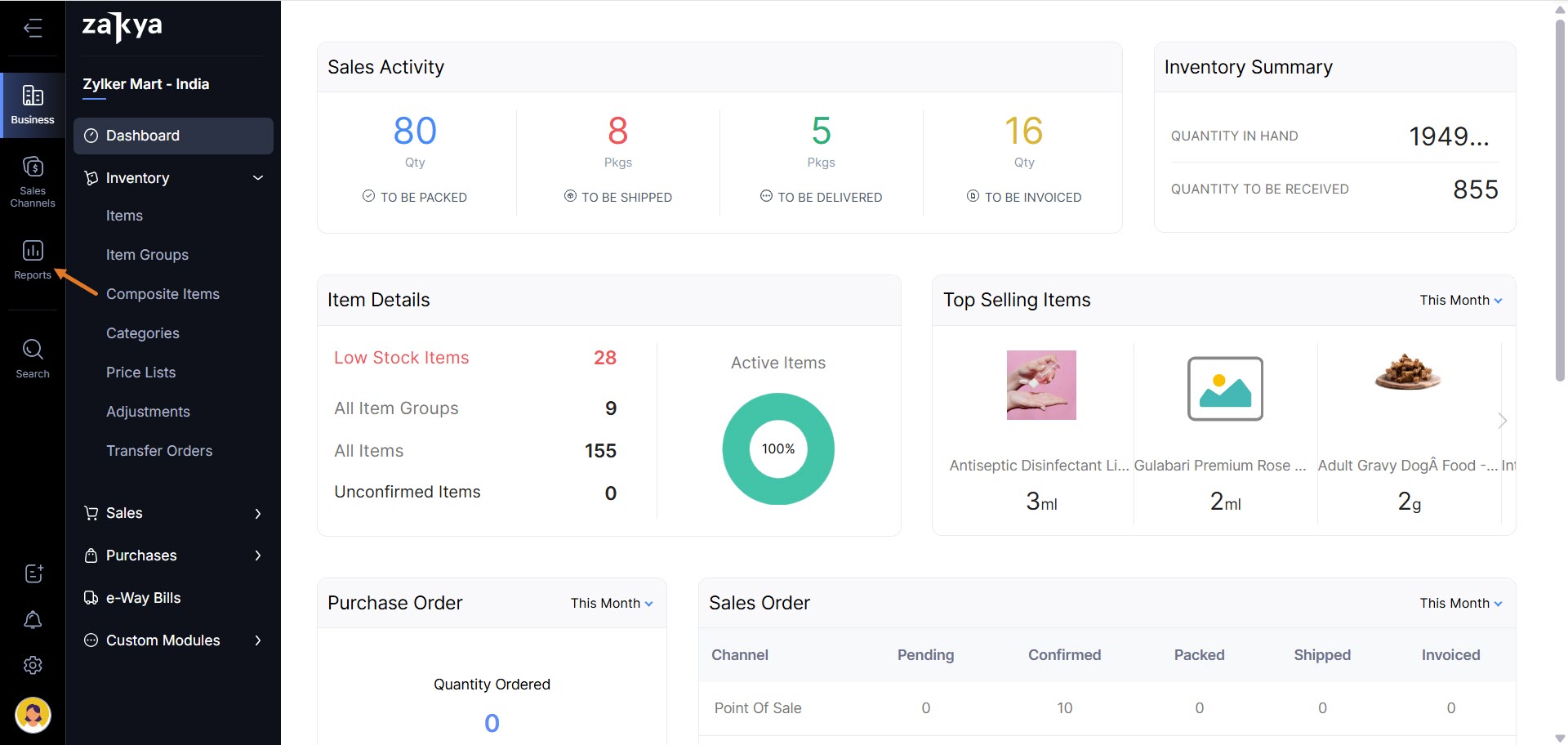This screenshot has height=745, width=1568.
Task: Click the Search magnifier icon
Action: (33, 359)
